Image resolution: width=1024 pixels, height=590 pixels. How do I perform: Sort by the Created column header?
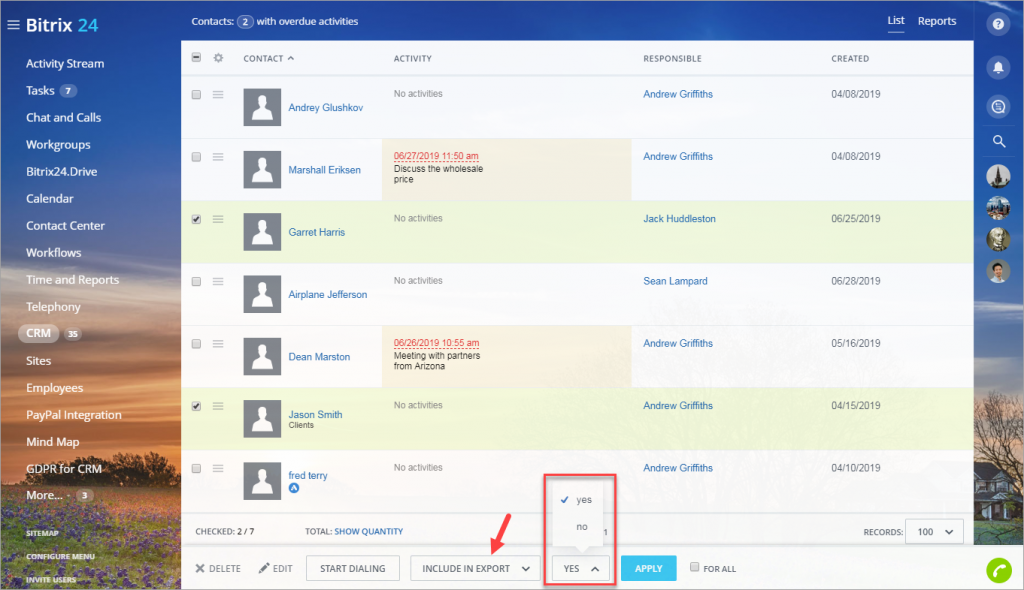click(x=850, y=58)
